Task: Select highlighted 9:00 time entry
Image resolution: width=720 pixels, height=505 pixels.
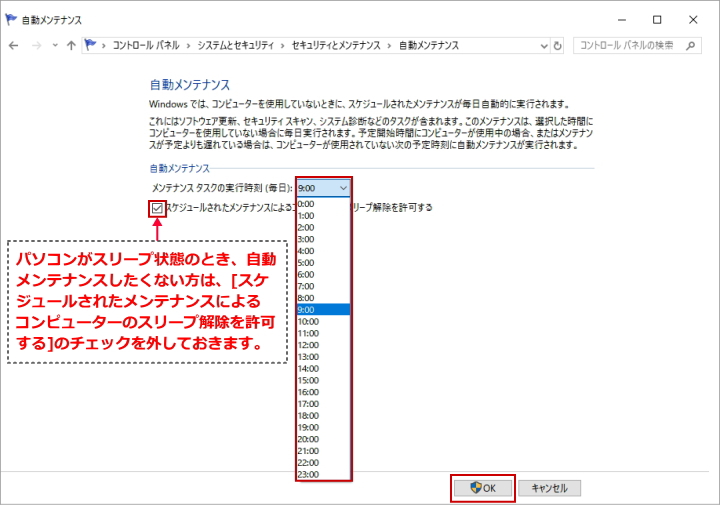Action: 306,310
